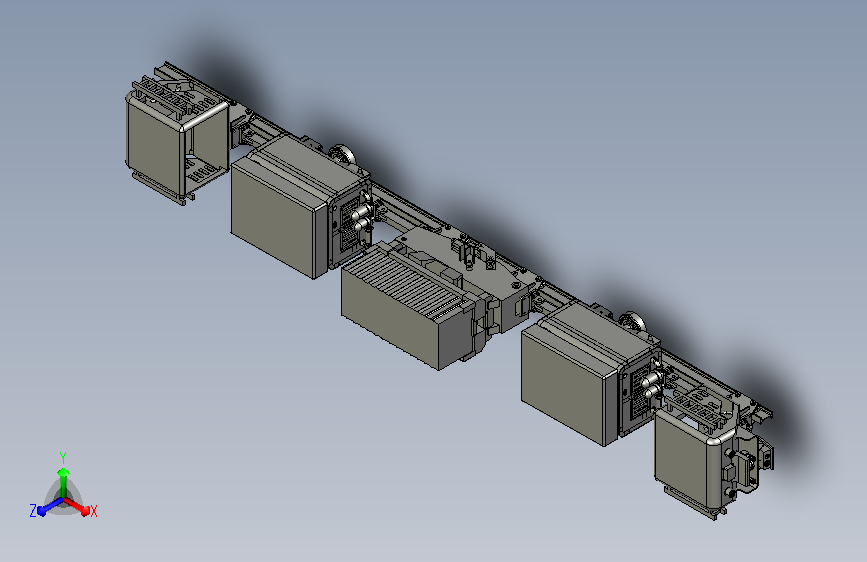Select the X label of orientation triad
The height and width of the screenshot is (562, 867).
click(93, 512)
